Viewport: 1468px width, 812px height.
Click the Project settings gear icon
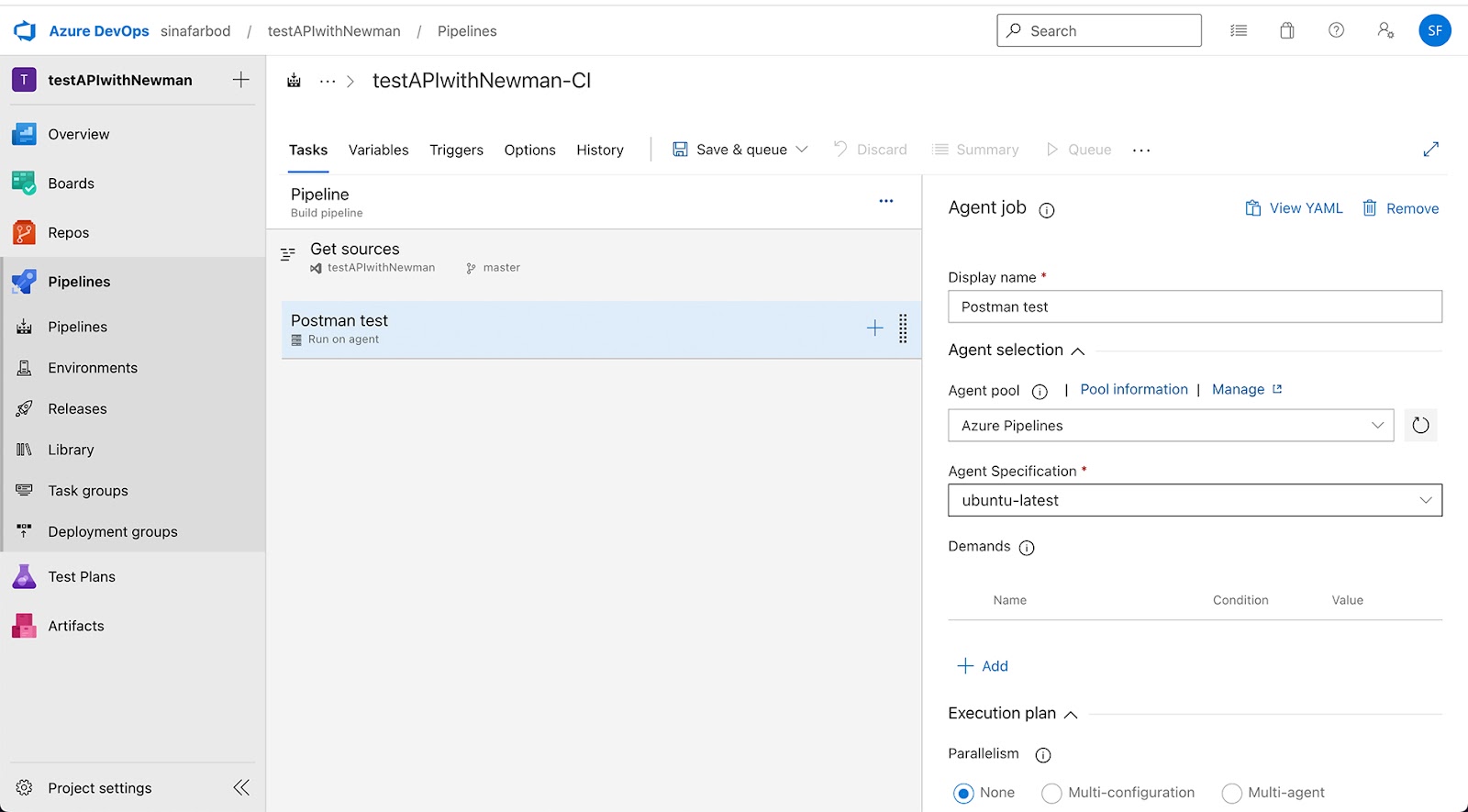(24, 788)
